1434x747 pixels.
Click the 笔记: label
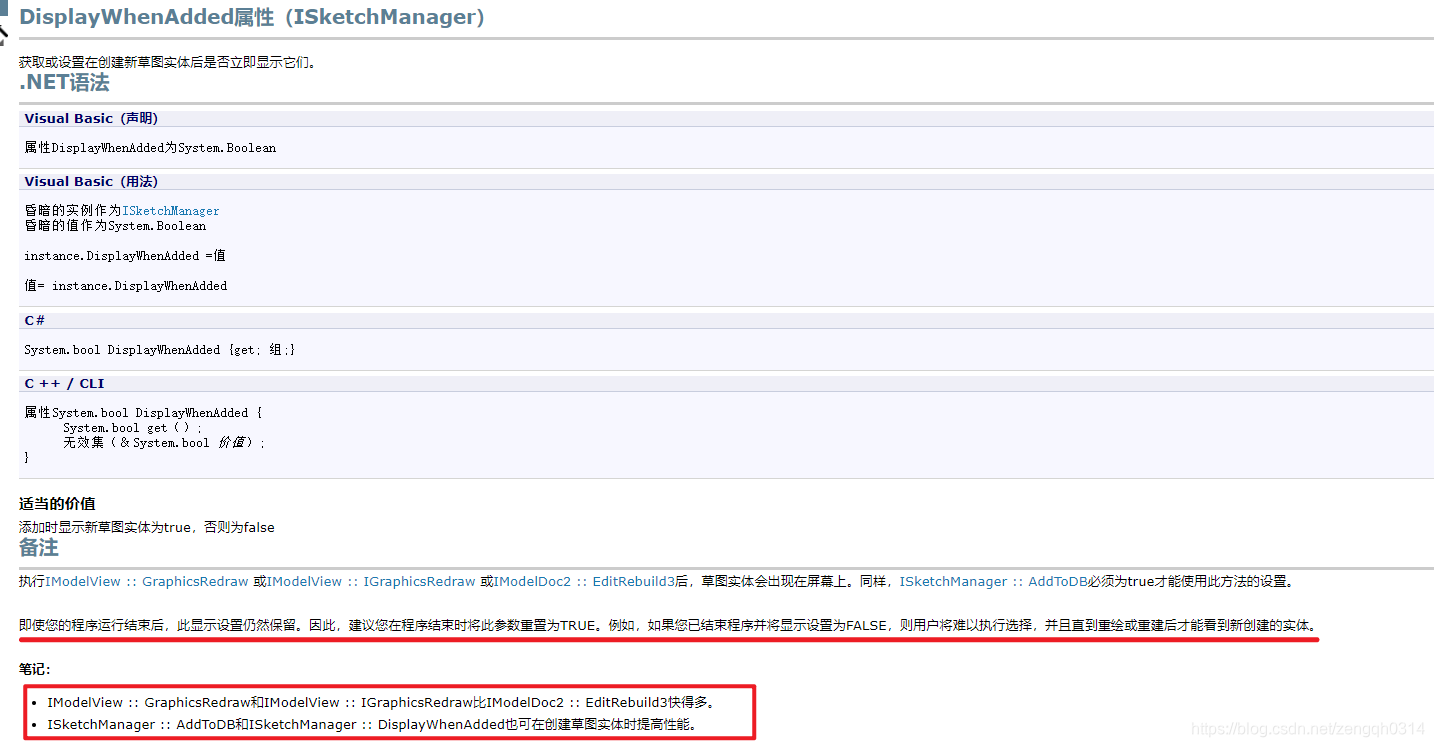[x=35, y=669]
